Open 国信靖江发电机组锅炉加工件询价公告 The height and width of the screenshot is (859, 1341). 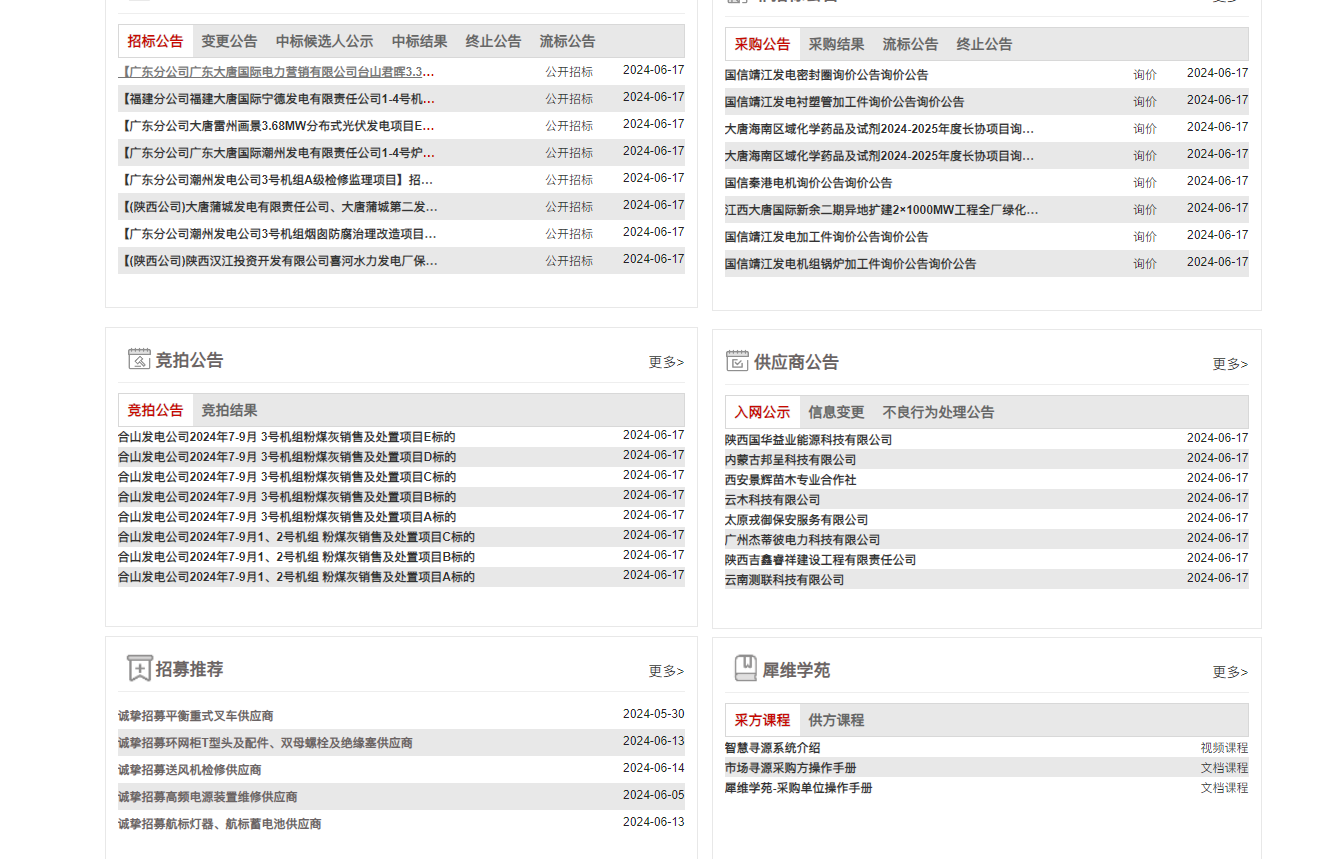[x=851, y=264]
